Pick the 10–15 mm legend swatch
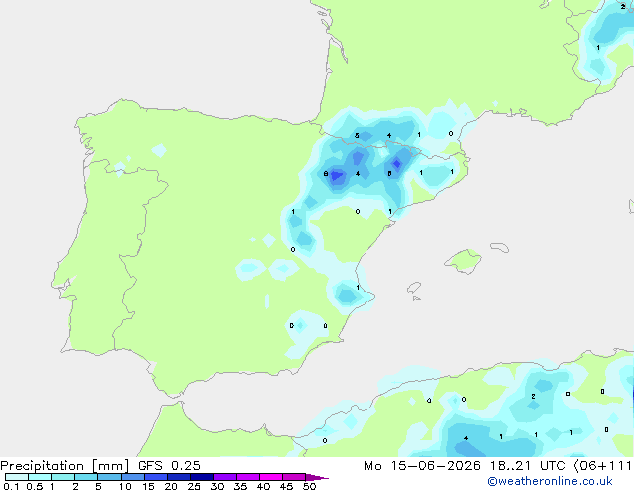This screenshot has width=634, height=490. click(133, 477)
